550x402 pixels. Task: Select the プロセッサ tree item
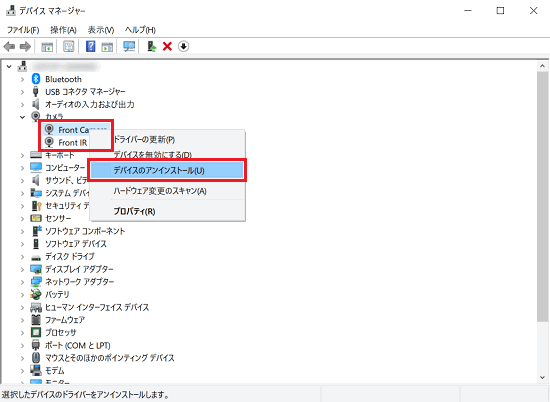(60, 332)
